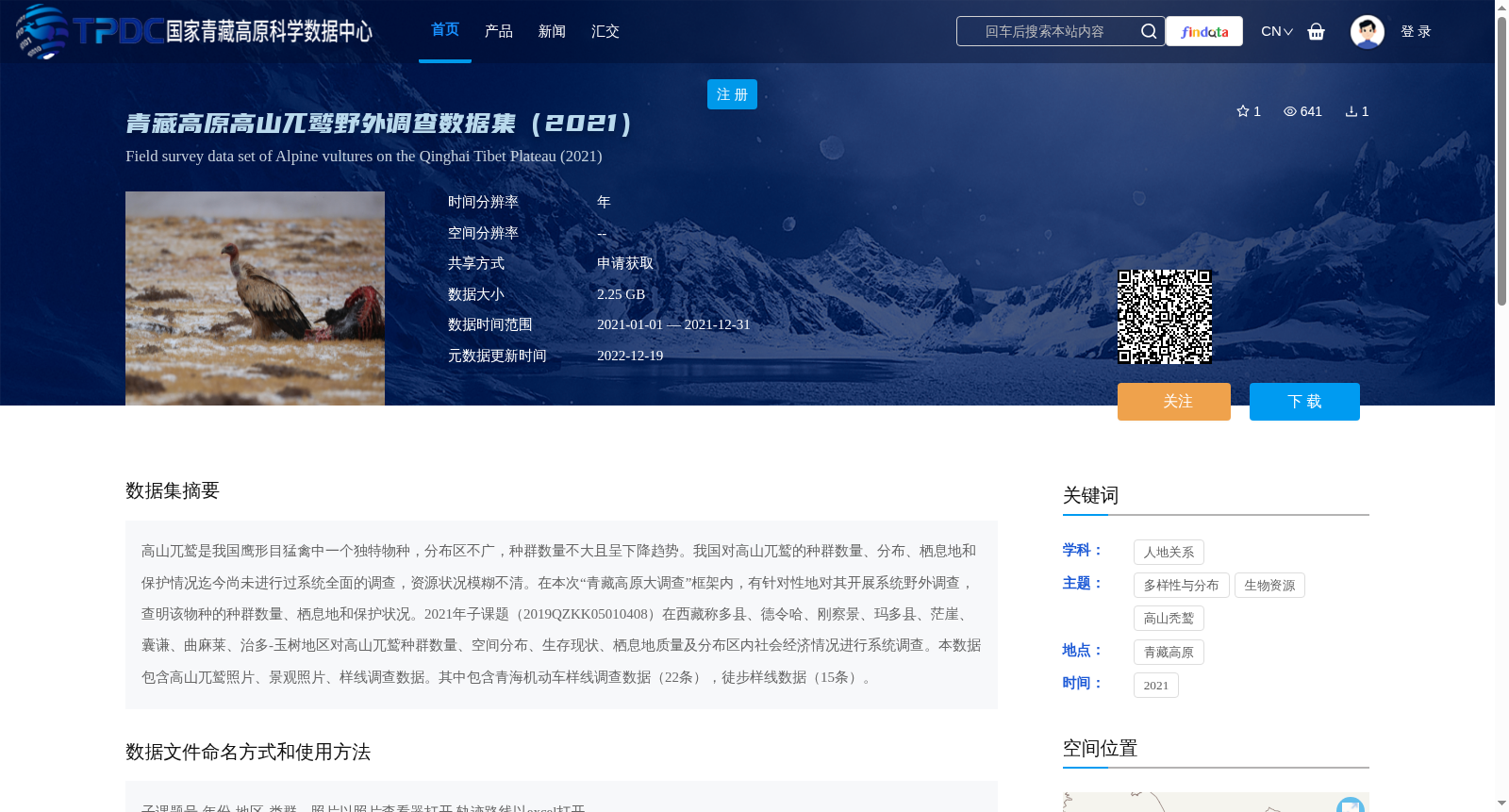The height and width of the screenshot is (812, 1509).
Task: Select the 首页 nav tab
Action: point(445,30)
